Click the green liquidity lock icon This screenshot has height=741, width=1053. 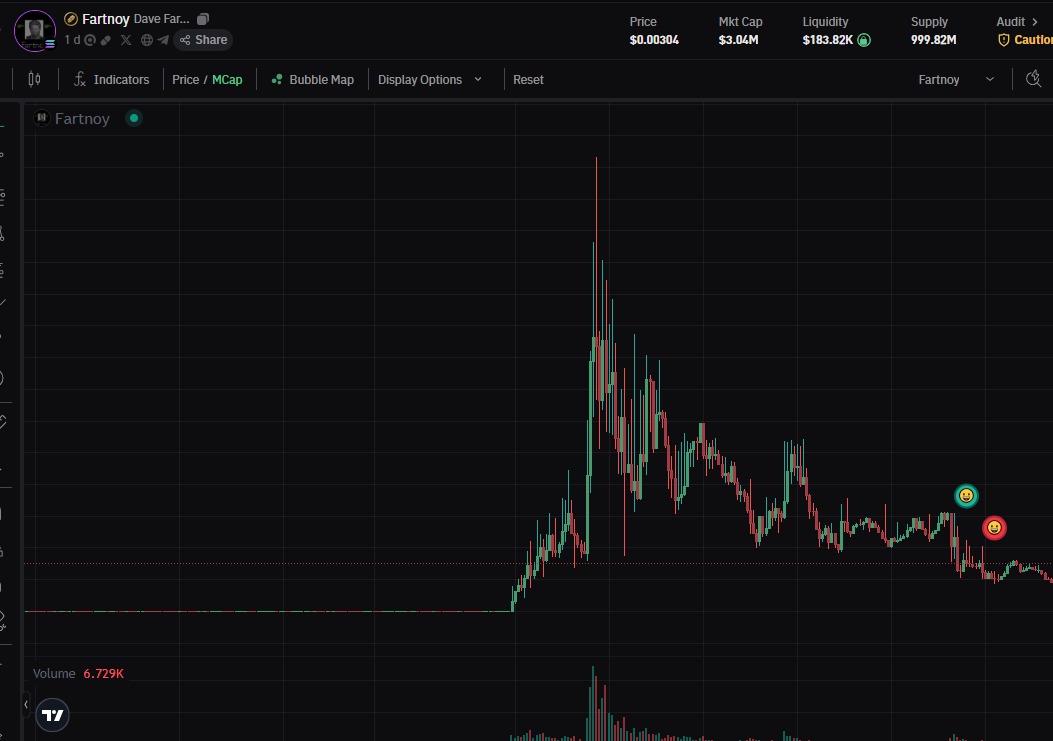(x=864, y=40)
